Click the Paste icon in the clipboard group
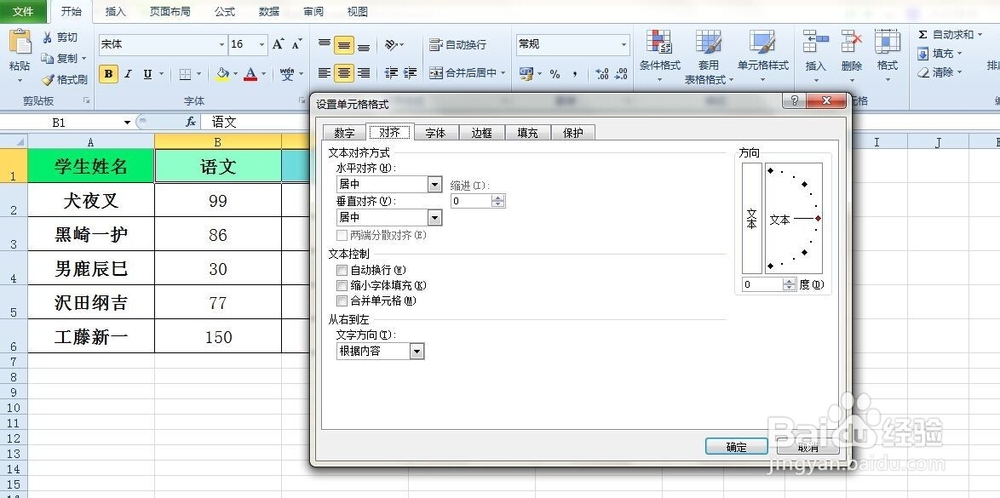Image resolution: width=1000 pixels, height=498 pixels. [20, 42]
